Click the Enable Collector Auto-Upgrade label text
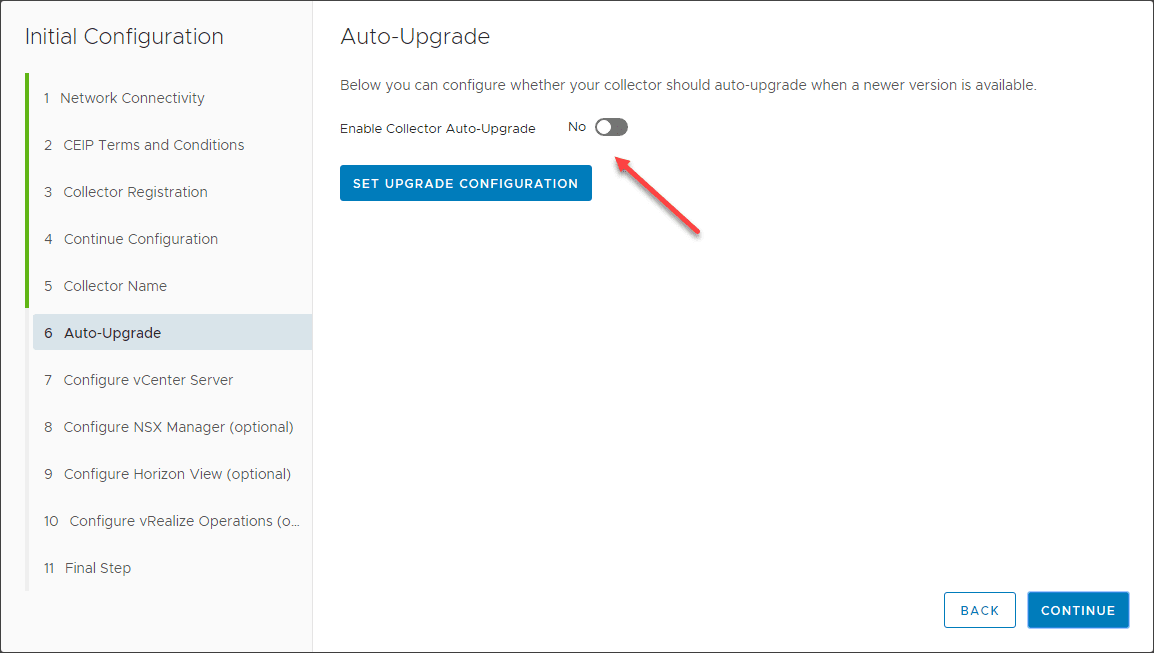The height and width of the screenshot is (653, 1154). click(438, 128)
